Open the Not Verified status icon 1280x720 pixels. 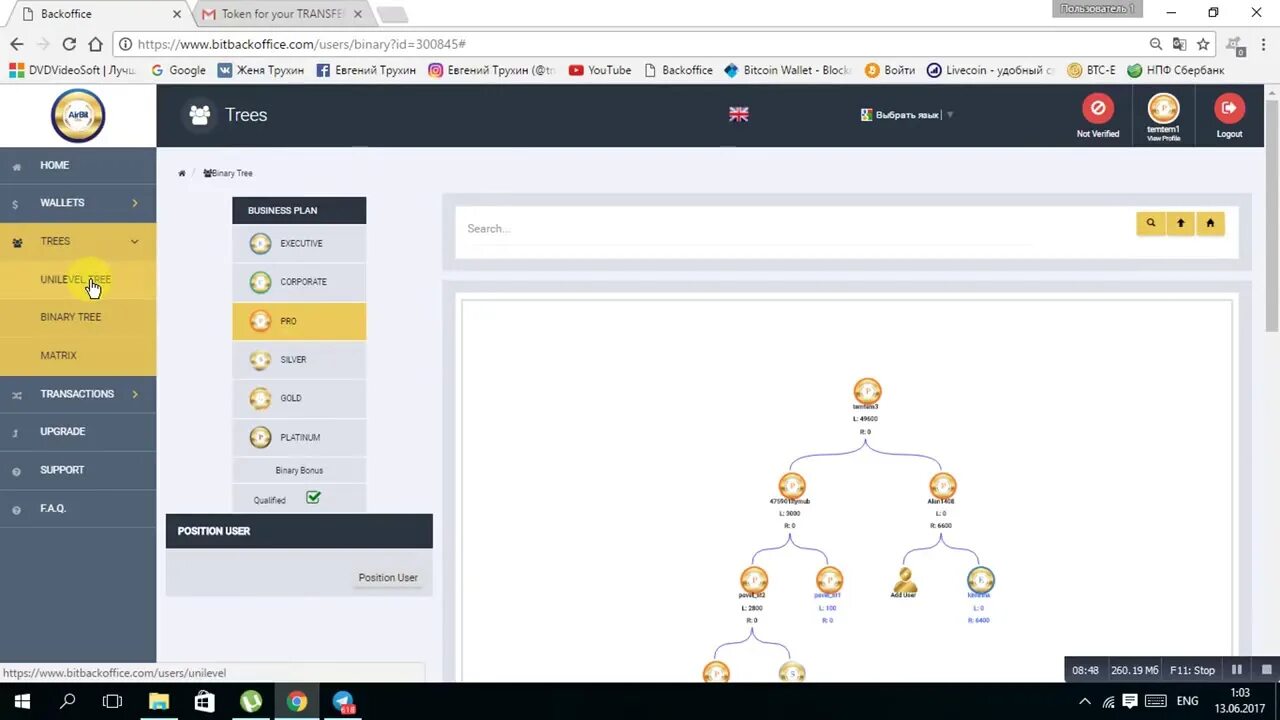(x=1097, y=108)
